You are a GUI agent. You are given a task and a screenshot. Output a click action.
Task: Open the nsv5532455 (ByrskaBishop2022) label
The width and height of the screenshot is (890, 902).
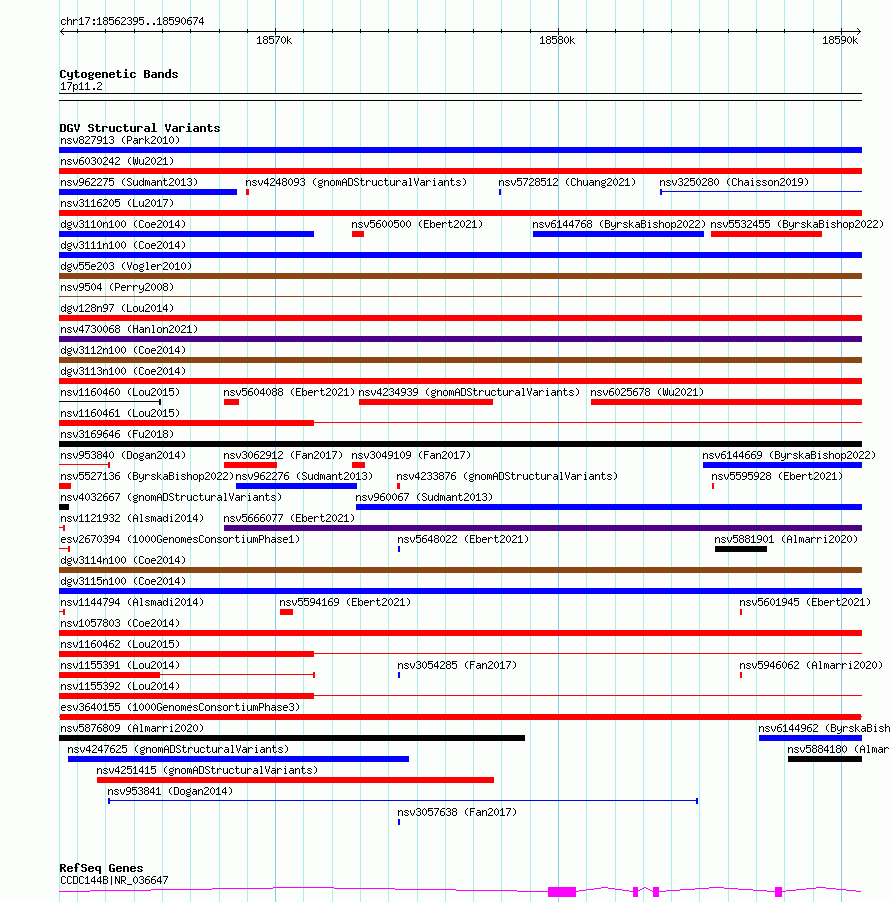tap(797, 224)
